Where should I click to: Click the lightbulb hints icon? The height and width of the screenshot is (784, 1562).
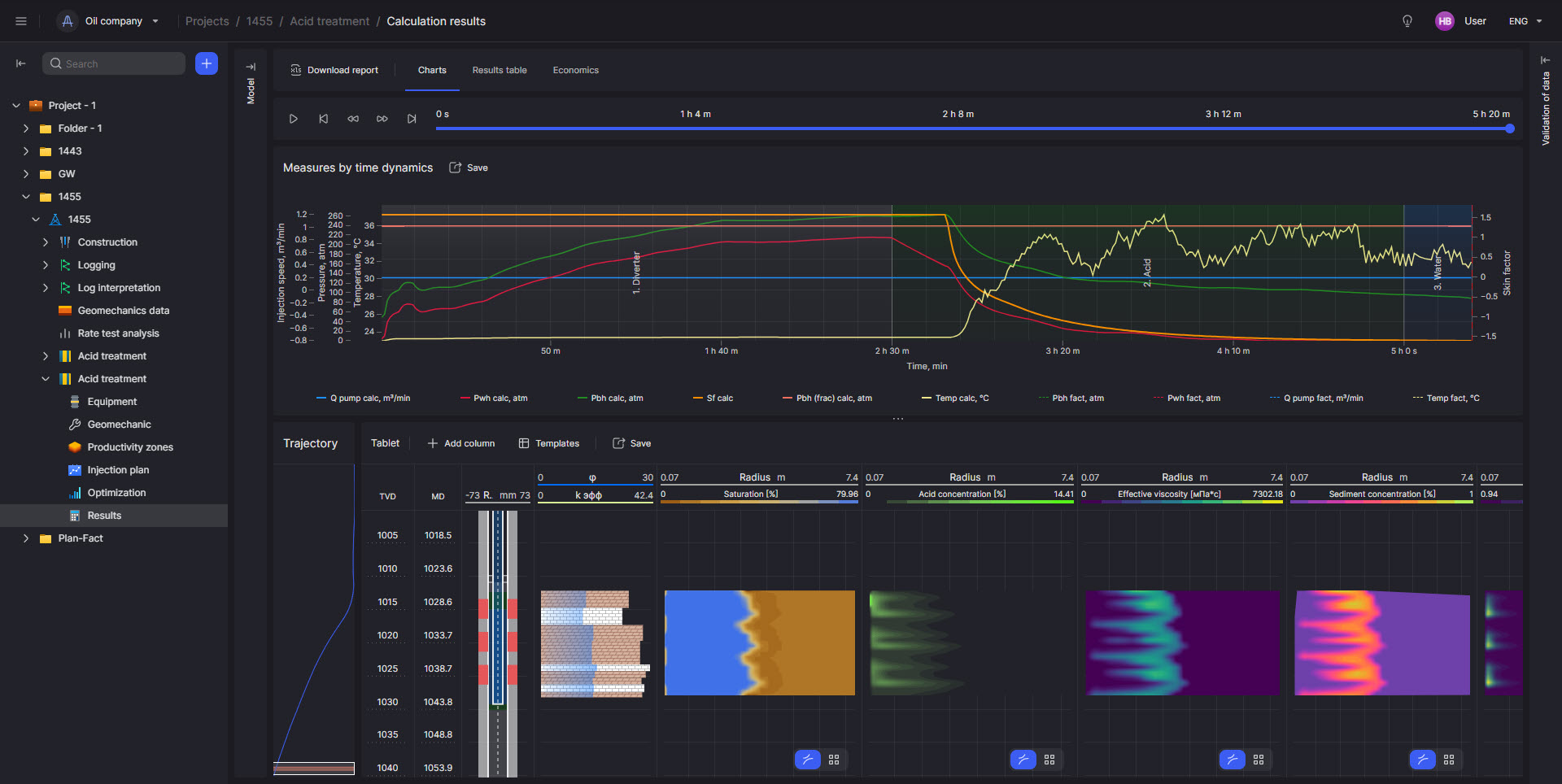(1407, 21)
